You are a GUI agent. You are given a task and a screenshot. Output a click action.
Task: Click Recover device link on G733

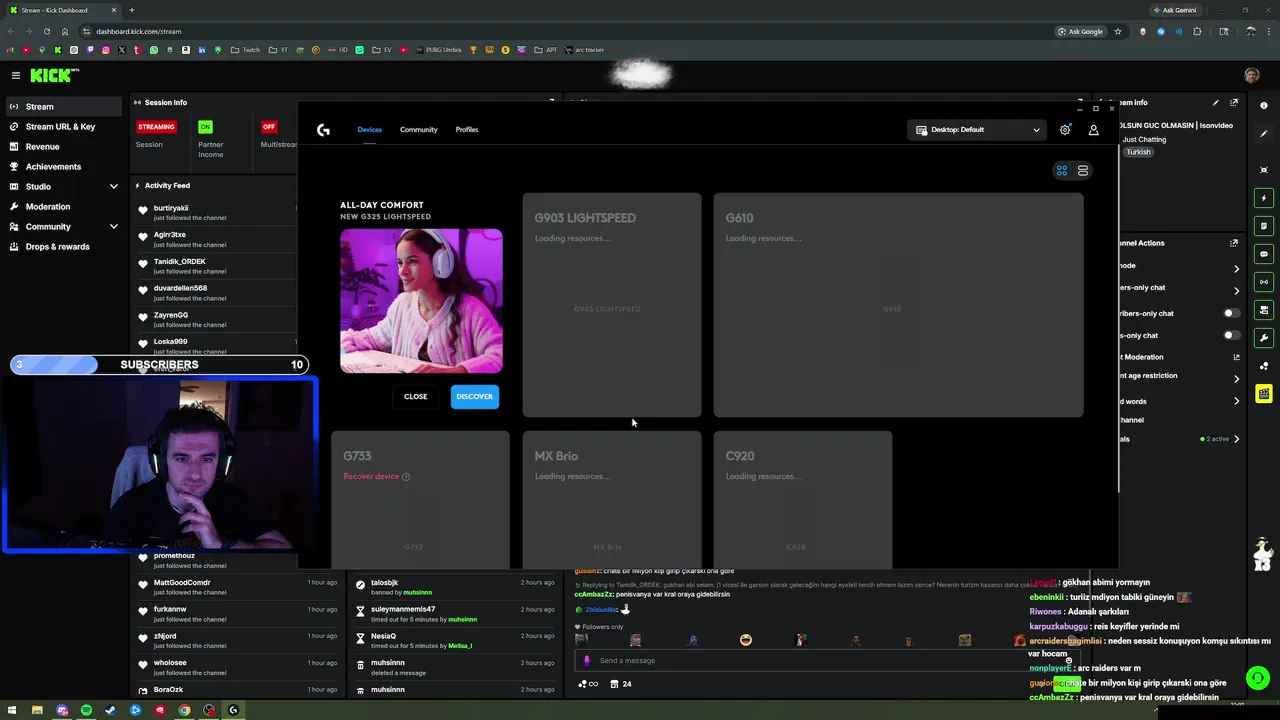pyautogui.click(x=371, y=477)
